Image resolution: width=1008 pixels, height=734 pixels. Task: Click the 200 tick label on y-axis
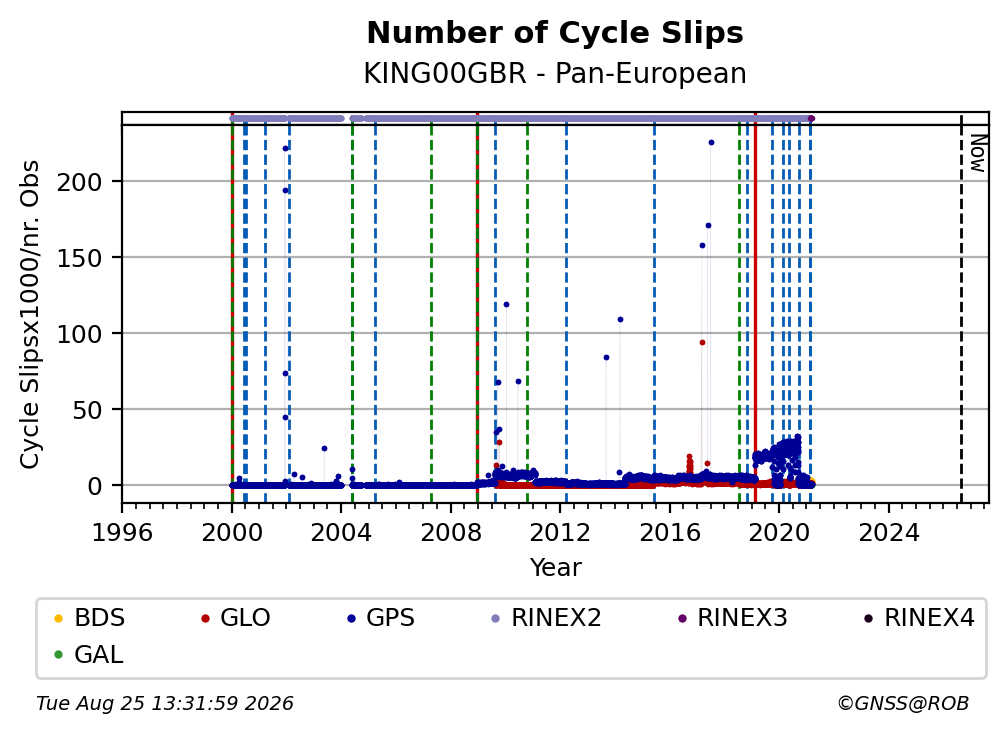point(80,183)
